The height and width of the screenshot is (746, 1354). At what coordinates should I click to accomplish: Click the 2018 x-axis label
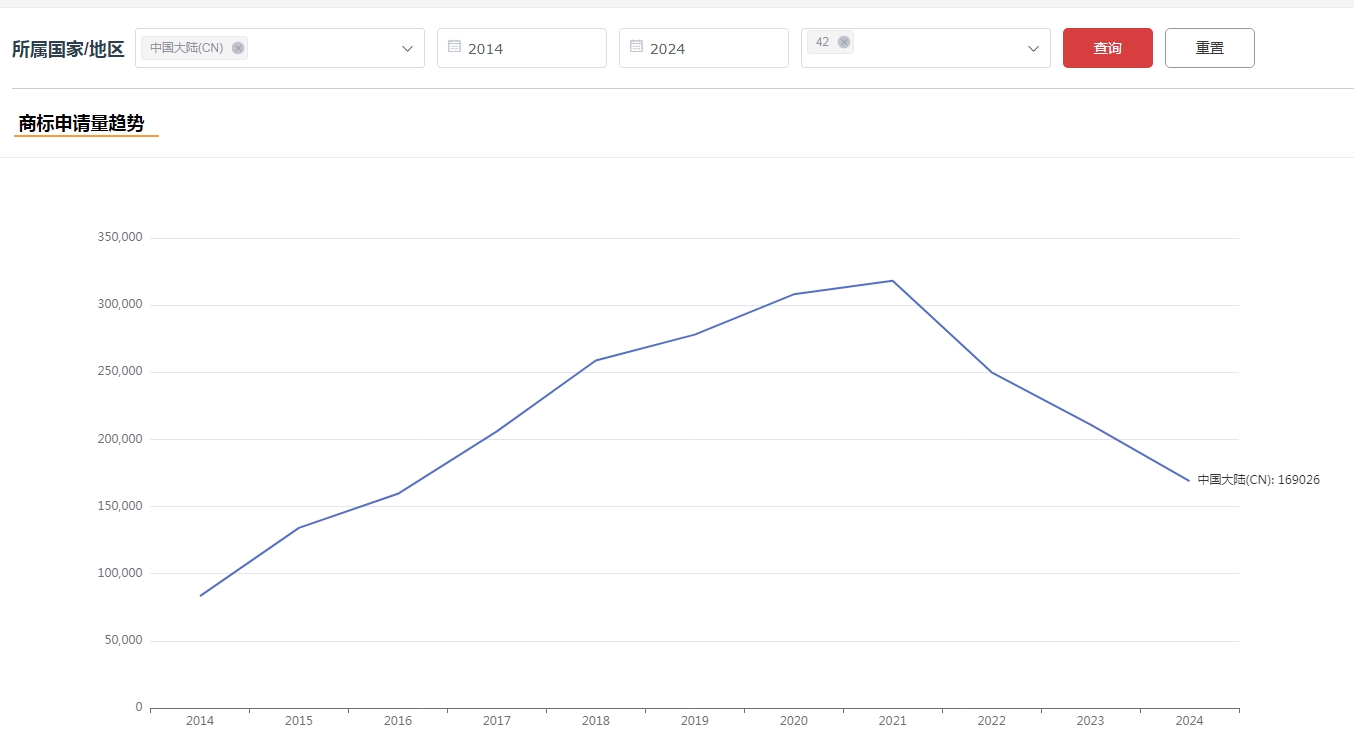click(x=595, y=721)
